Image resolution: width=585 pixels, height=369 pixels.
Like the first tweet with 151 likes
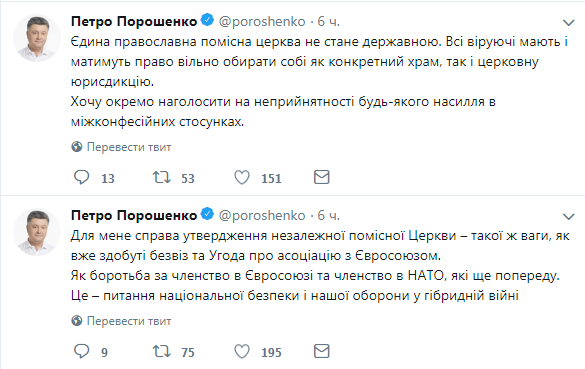(x=242, y=177)
